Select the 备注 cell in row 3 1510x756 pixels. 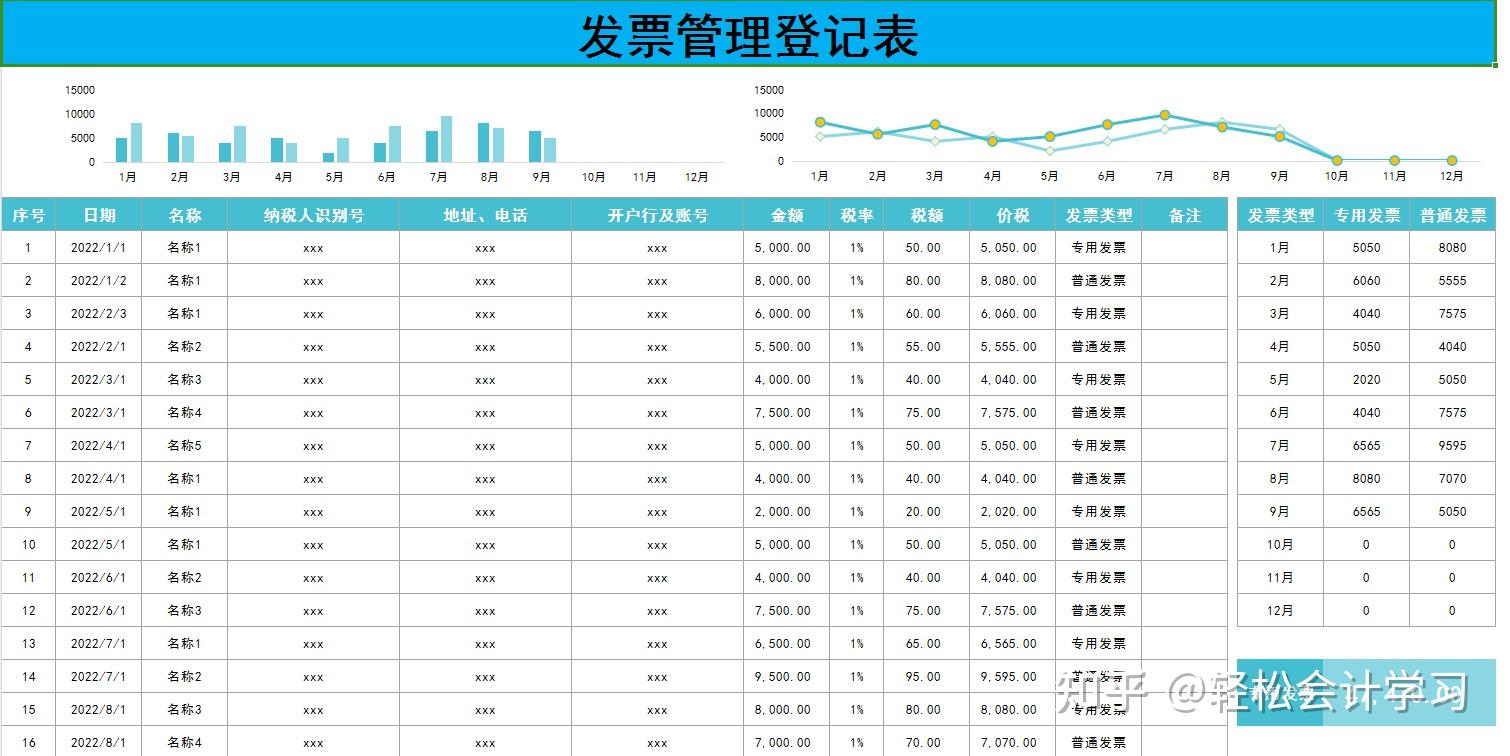[1184, 314]
